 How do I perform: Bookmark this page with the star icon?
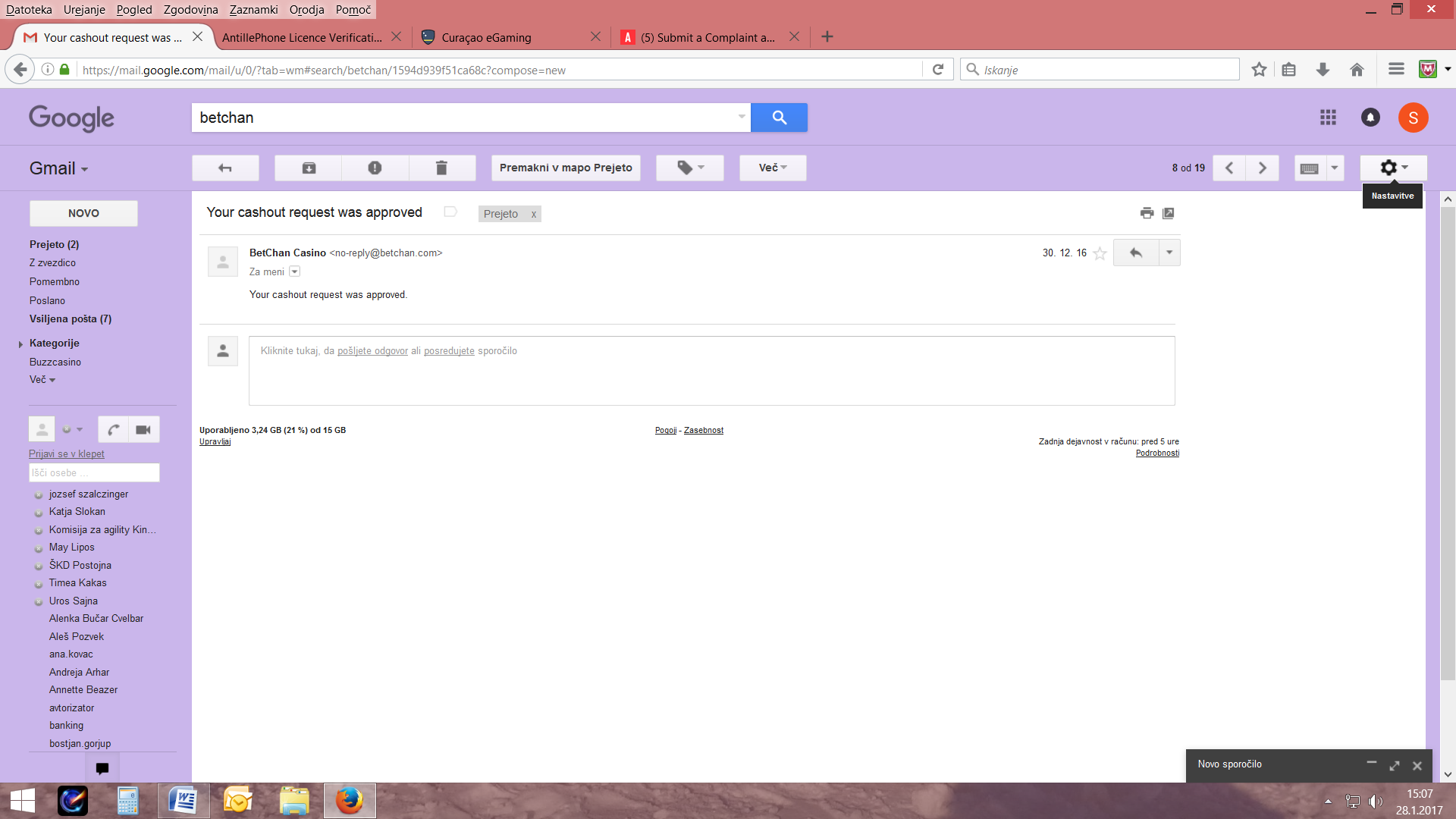[1259, 70]
